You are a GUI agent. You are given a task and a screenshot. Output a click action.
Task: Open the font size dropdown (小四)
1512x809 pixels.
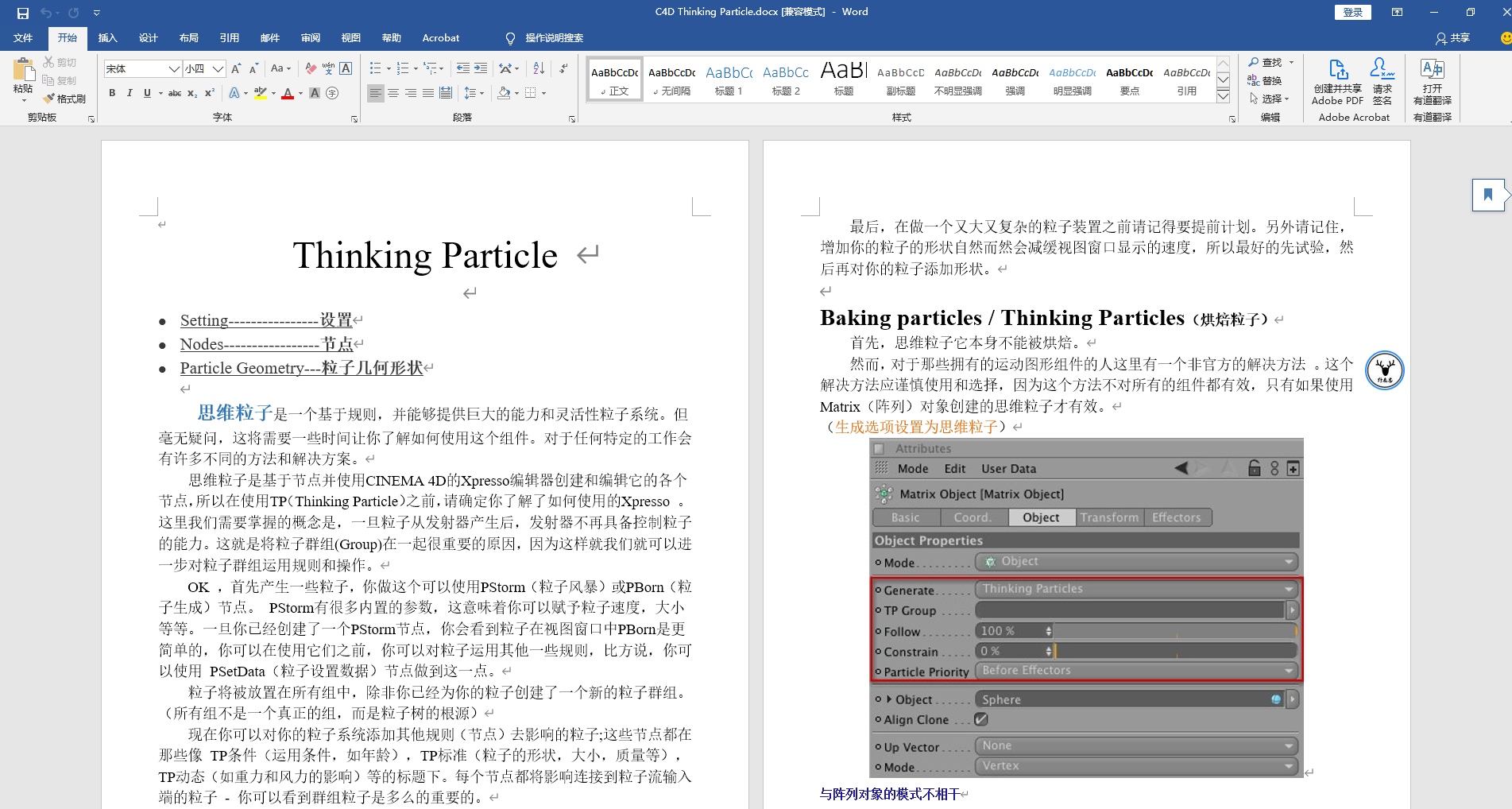pyautogui.click(x=218, y=69)
